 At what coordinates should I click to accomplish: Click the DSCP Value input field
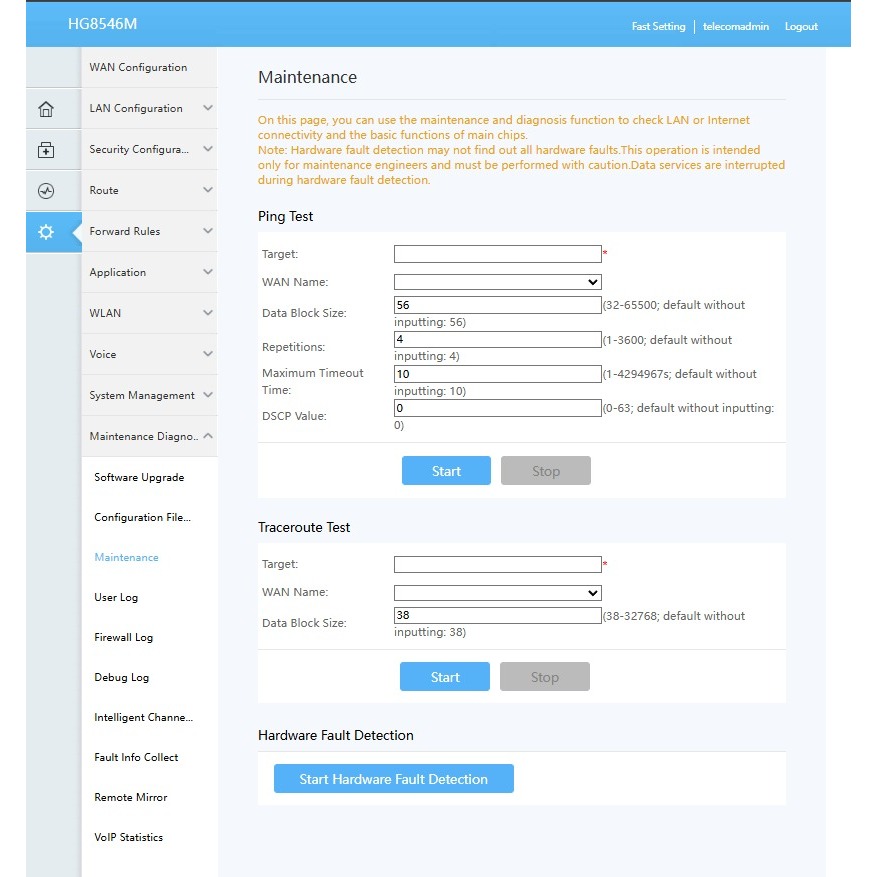click(x=497, y=408)
